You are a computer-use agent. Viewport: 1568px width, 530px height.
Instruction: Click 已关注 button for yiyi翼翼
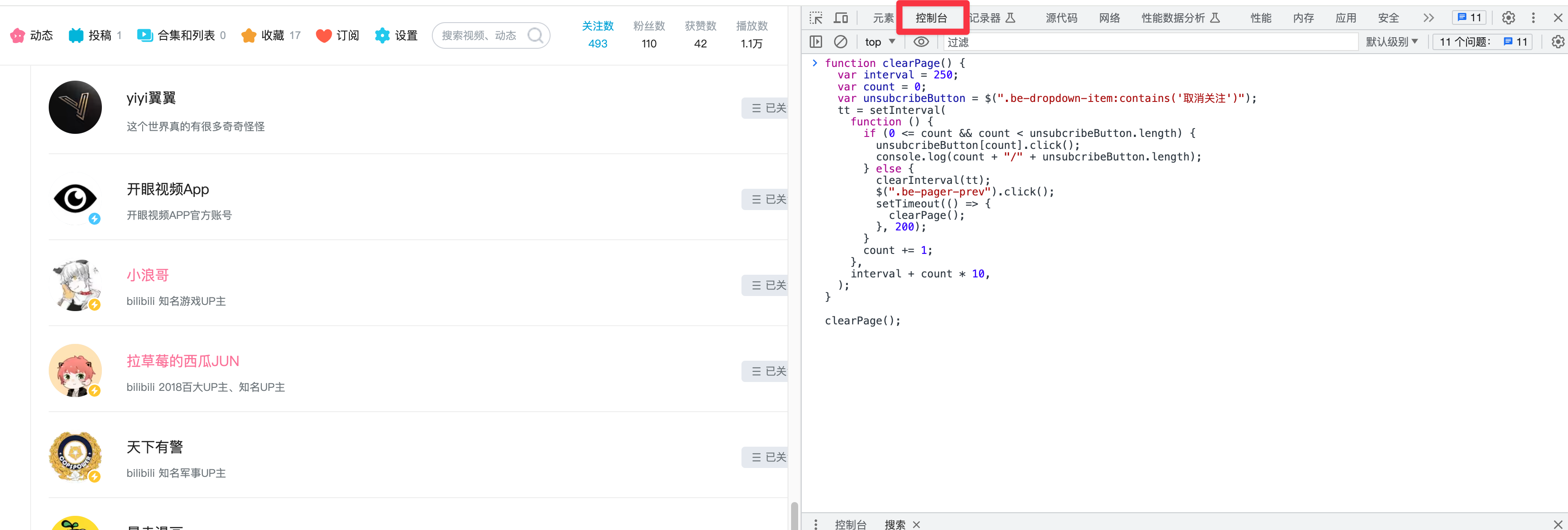(765, 108)
